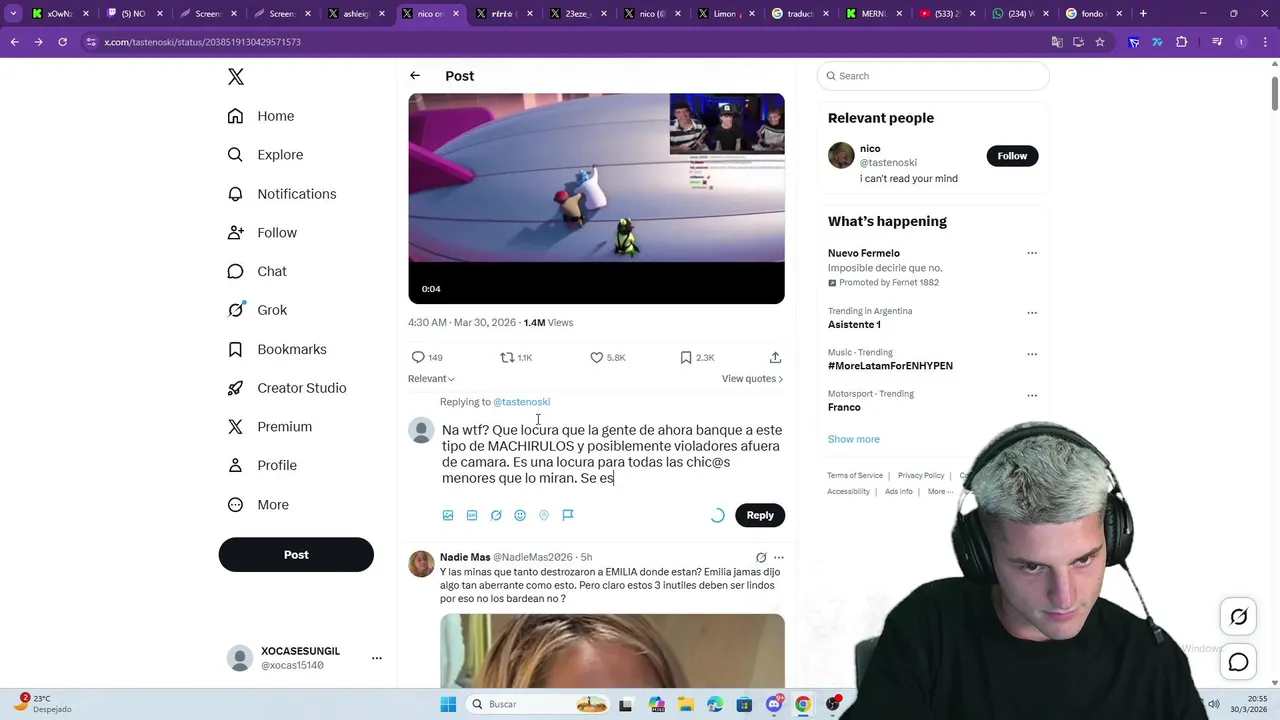1280x720 pixels.
Task: Open View quotes link
Action: (x=752, y=379)
